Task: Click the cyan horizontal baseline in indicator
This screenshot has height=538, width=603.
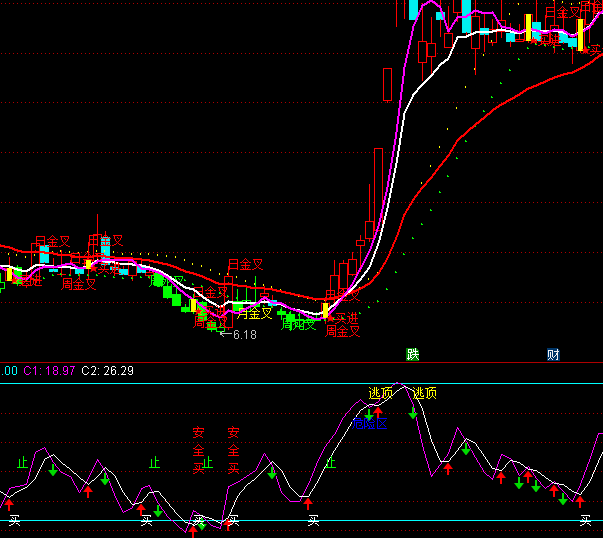Action: (450, 521)
